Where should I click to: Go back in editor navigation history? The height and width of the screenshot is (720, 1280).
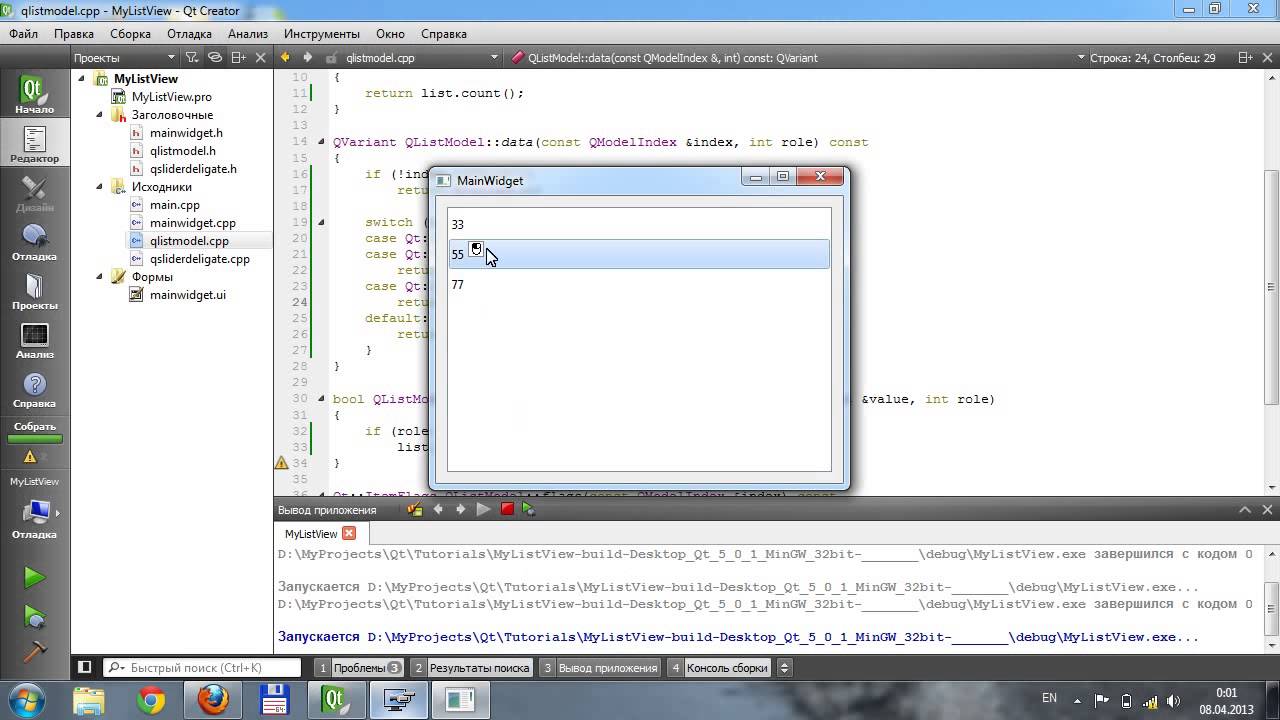[x=286, y=58]
